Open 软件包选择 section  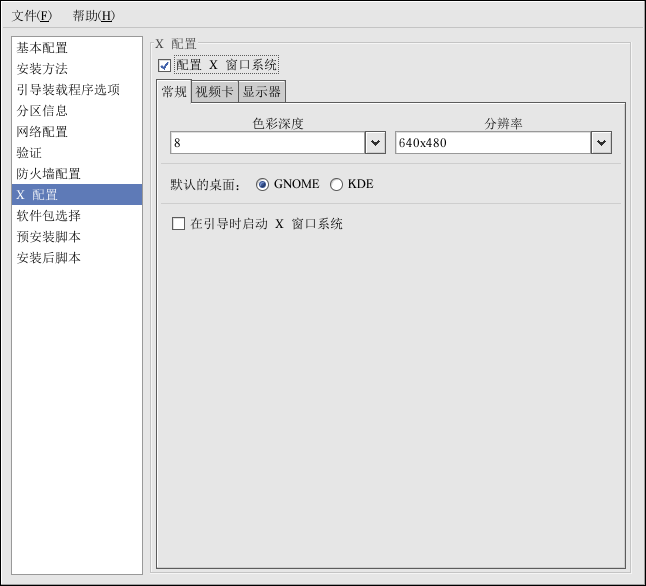coord(48,216)
